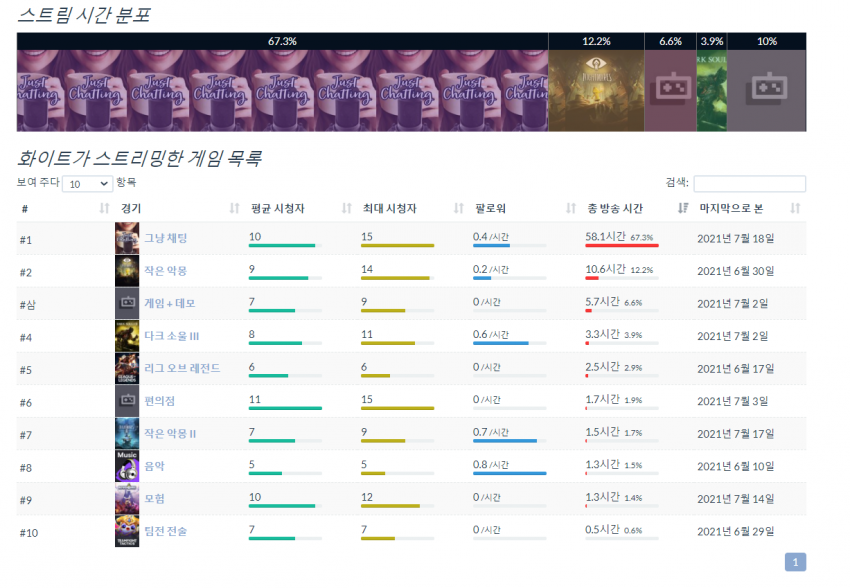
Task: Sort by 경기 column sort arrows
Action: pos(234,209)
